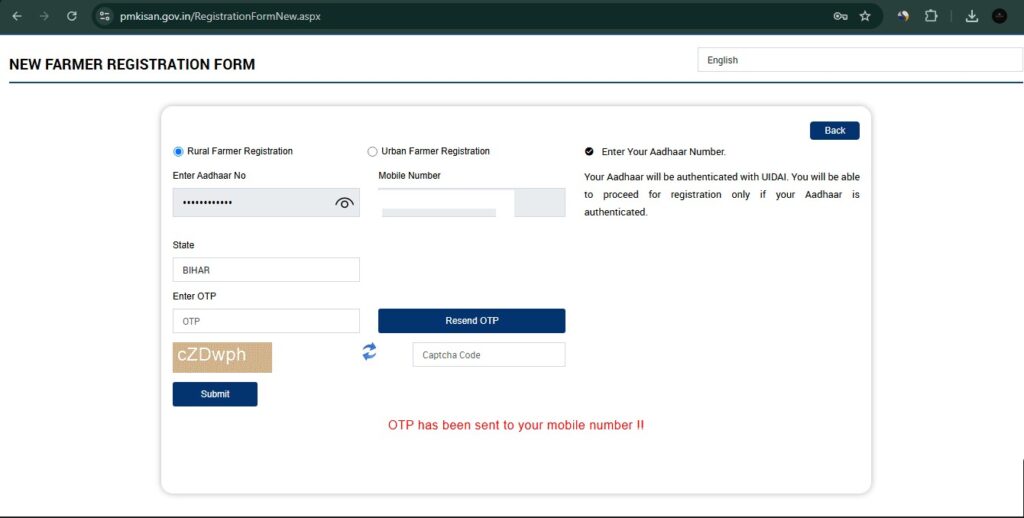1024x518 pixels.
Task: Reload the page with the refresh icon
Action: pos(72,16)
